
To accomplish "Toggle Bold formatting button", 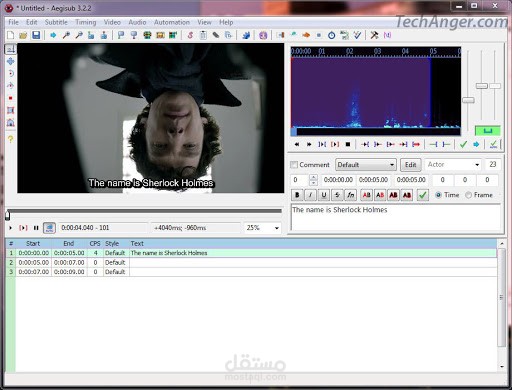I will (297, 195).
